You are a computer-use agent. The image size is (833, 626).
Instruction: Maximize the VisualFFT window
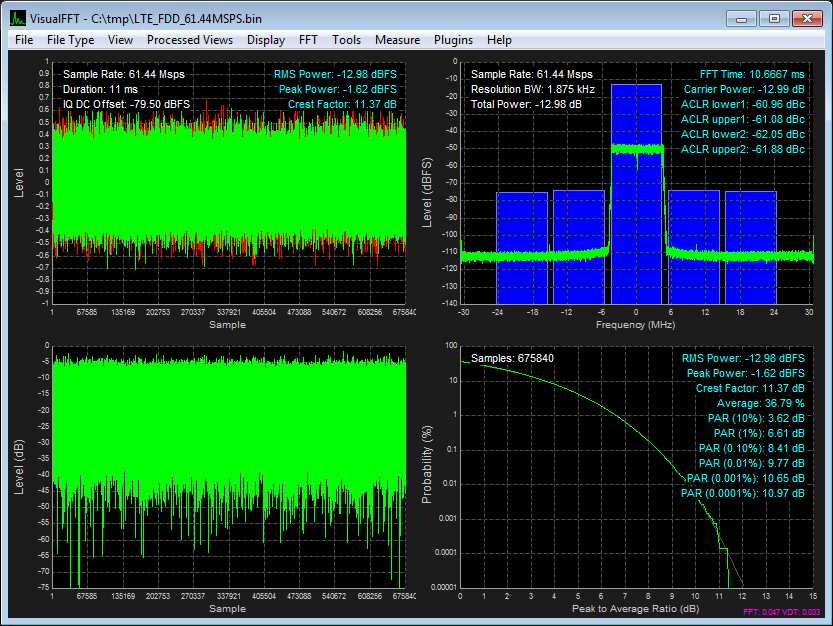[773, 17]
